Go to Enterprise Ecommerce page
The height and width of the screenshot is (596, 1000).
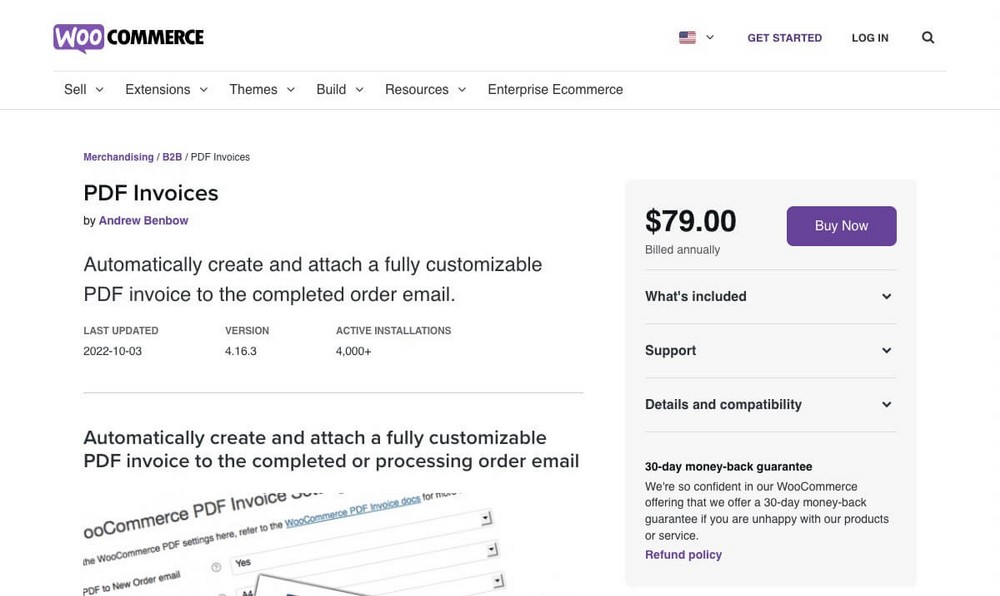pos(555,89)
